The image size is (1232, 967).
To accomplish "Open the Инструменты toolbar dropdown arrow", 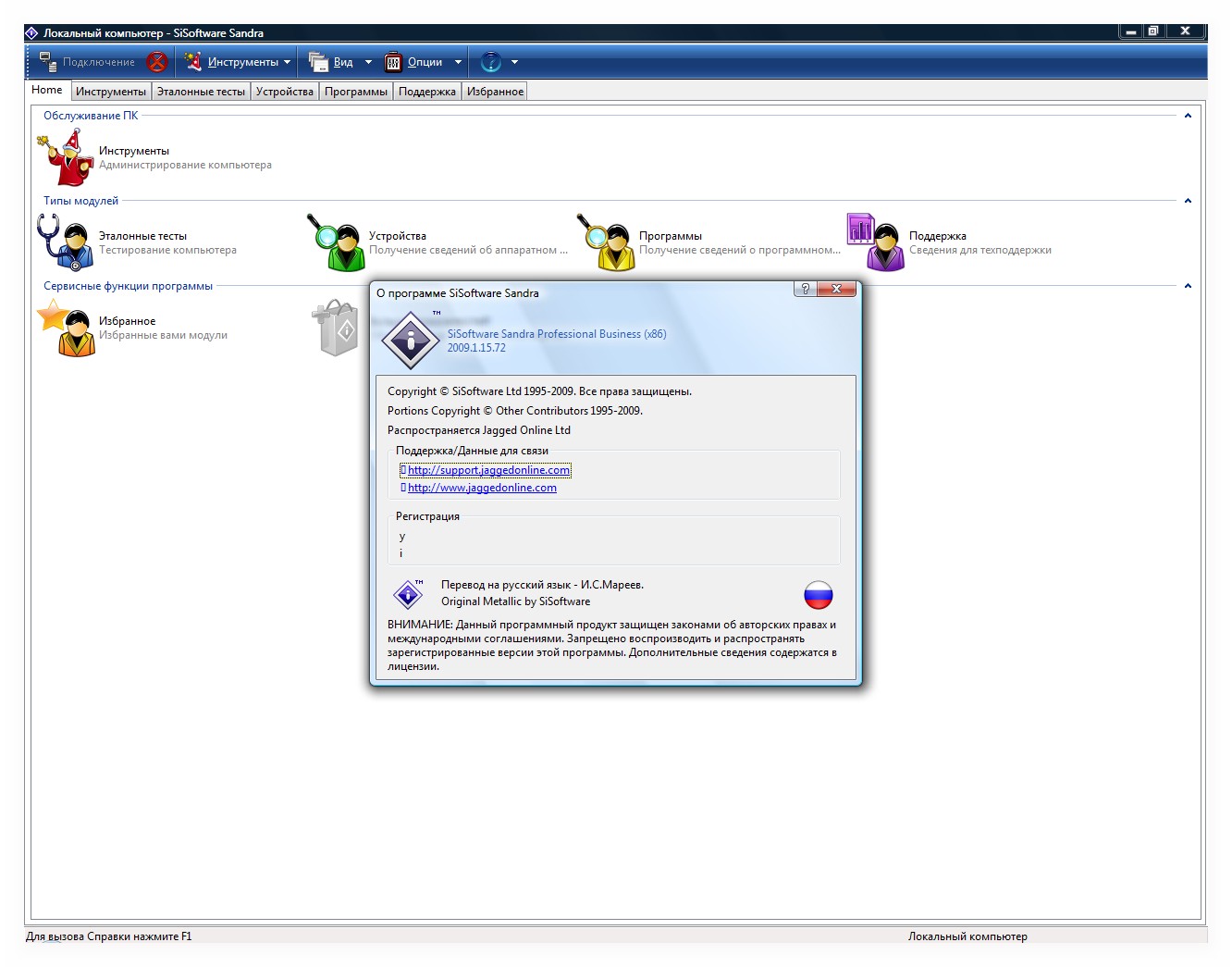I will (x=287, y=62).
